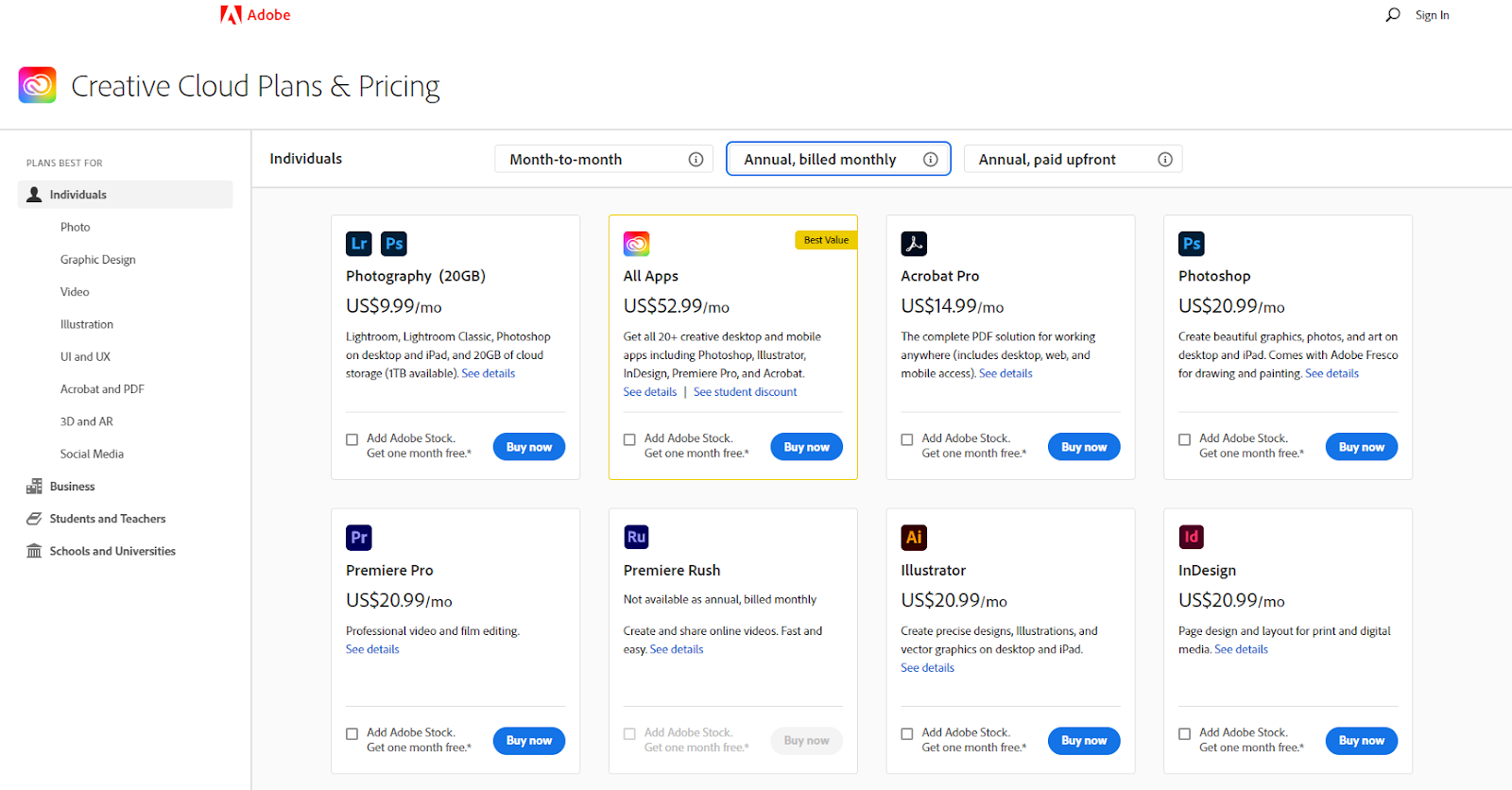Click the Lightroom icon on the Photography card
Image resolution: width=1512 pixels, height=790 pixels.
(x=359, y=244)
